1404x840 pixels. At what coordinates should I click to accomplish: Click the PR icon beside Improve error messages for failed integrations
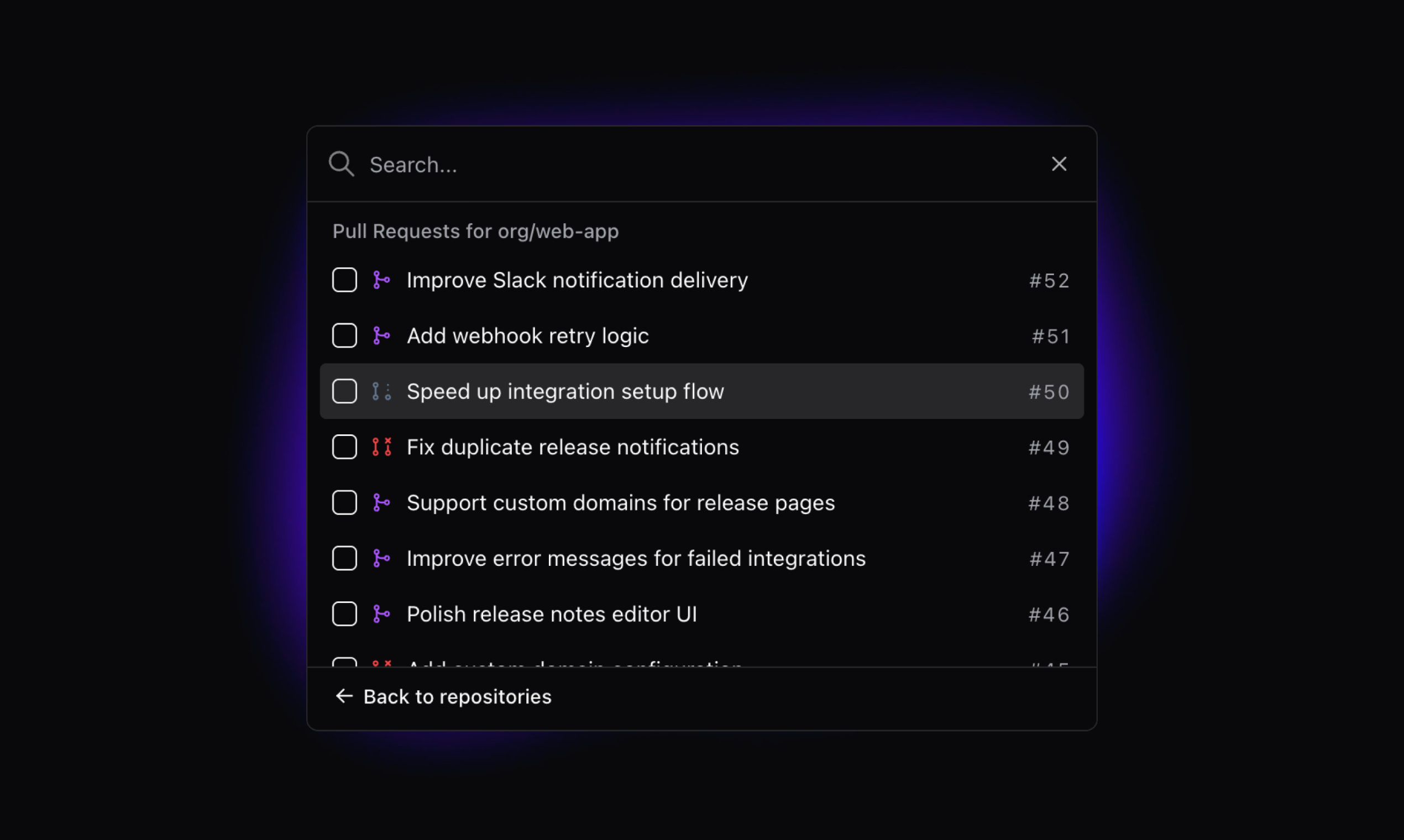click(x=382, y=558)
